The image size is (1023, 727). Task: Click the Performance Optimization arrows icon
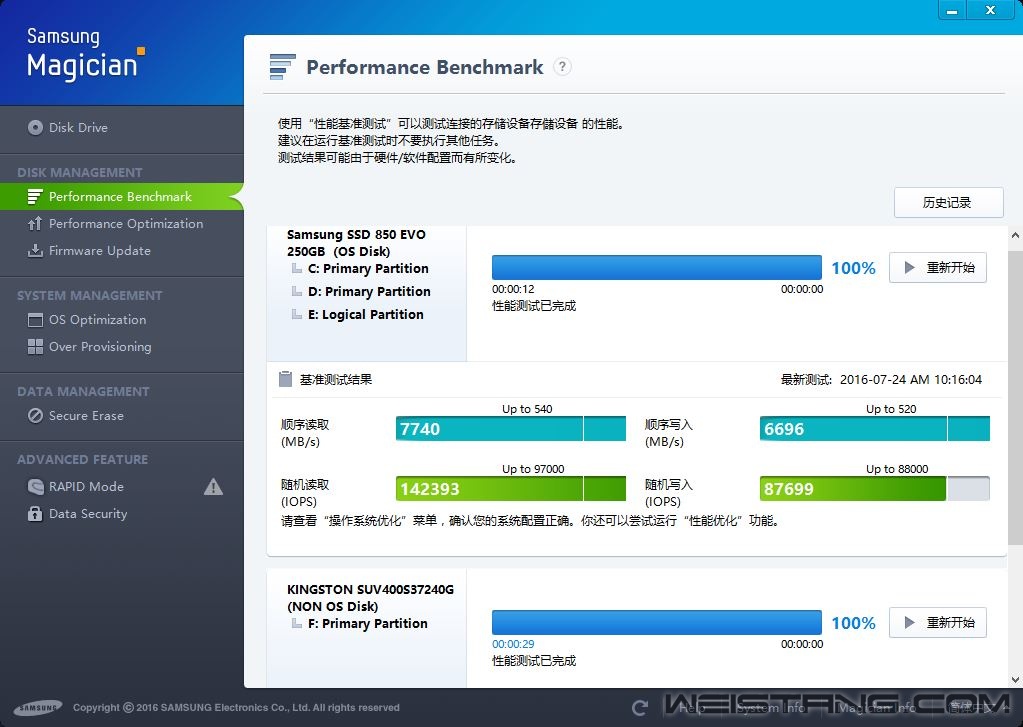(35, 223)
